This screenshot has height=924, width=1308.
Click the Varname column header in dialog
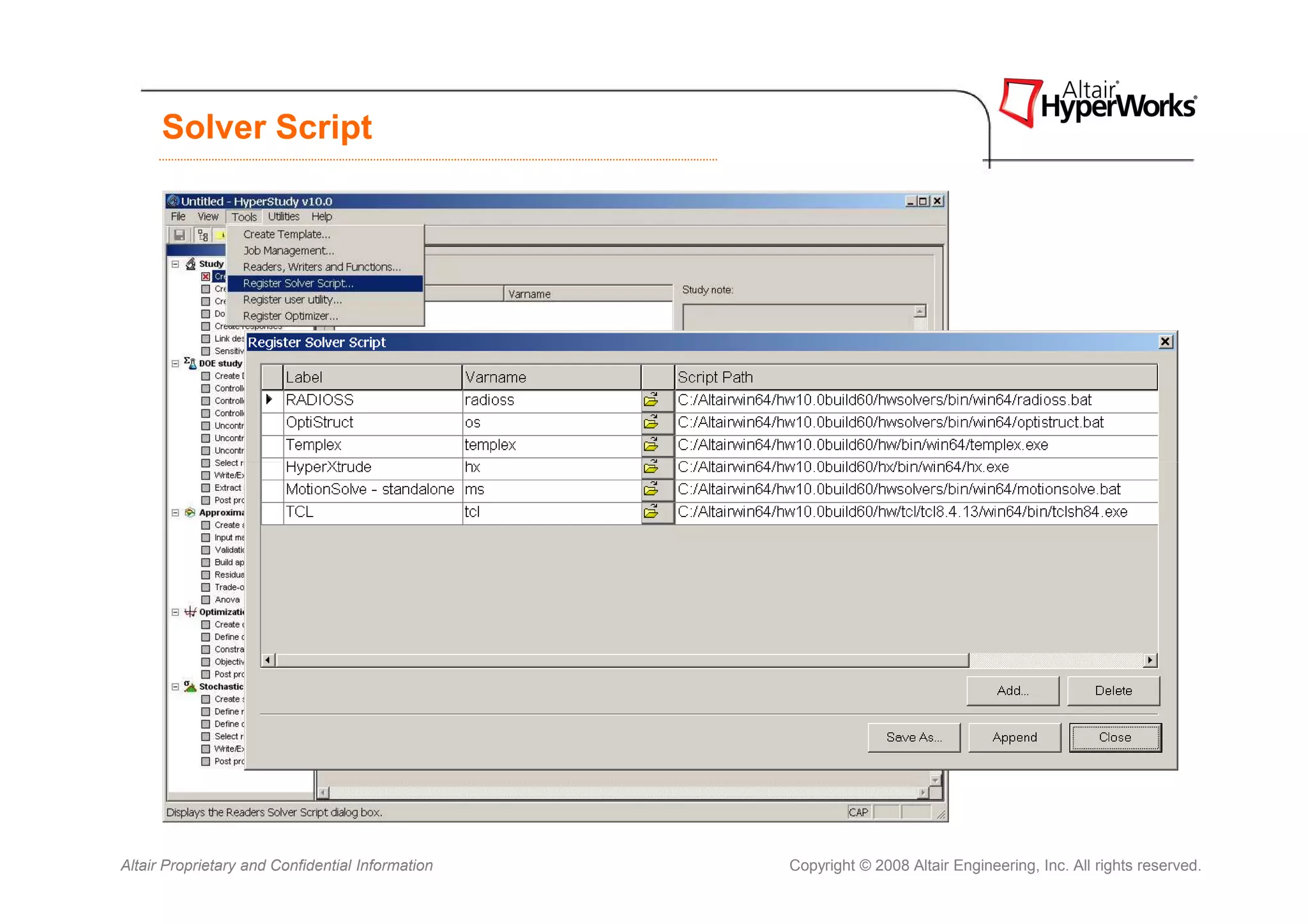552,377
